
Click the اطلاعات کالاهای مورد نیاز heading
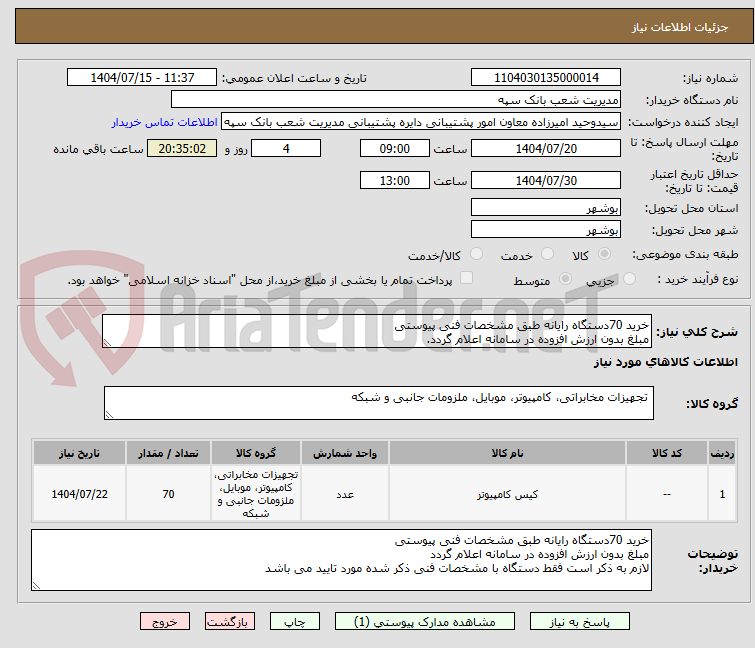coord(665,362)
